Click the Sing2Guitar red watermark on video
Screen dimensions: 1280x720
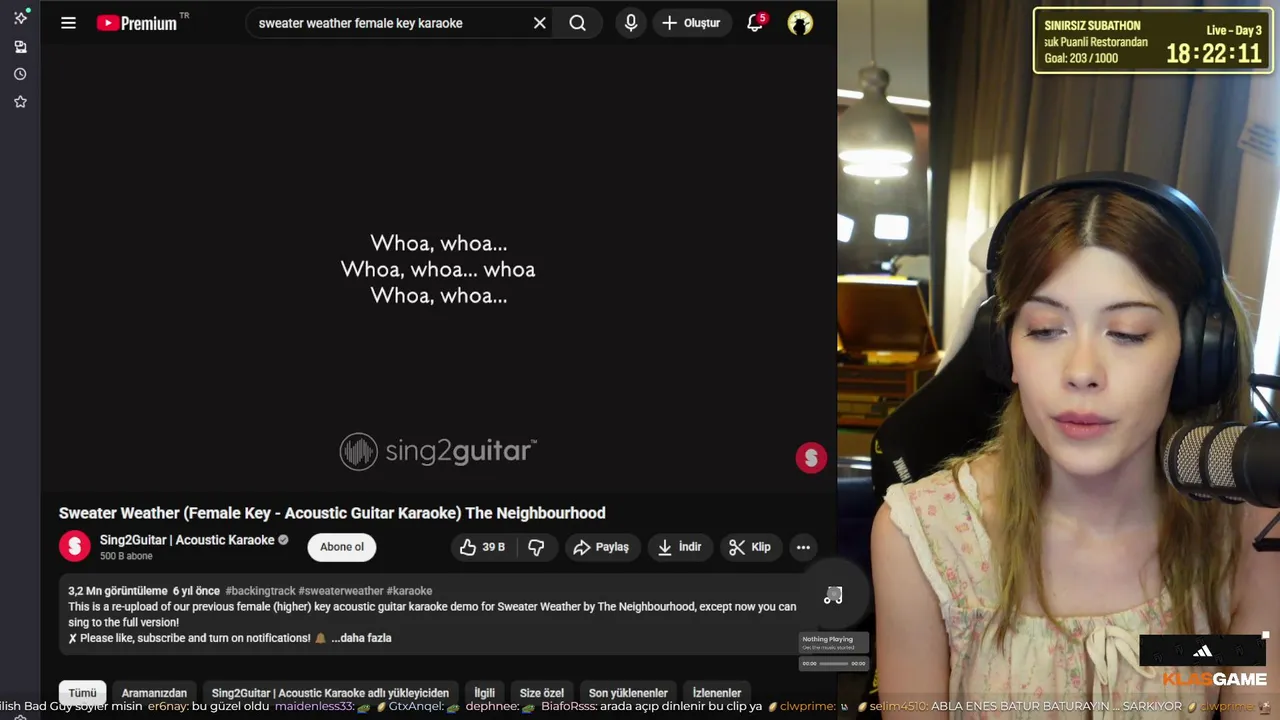coord(811,458)
